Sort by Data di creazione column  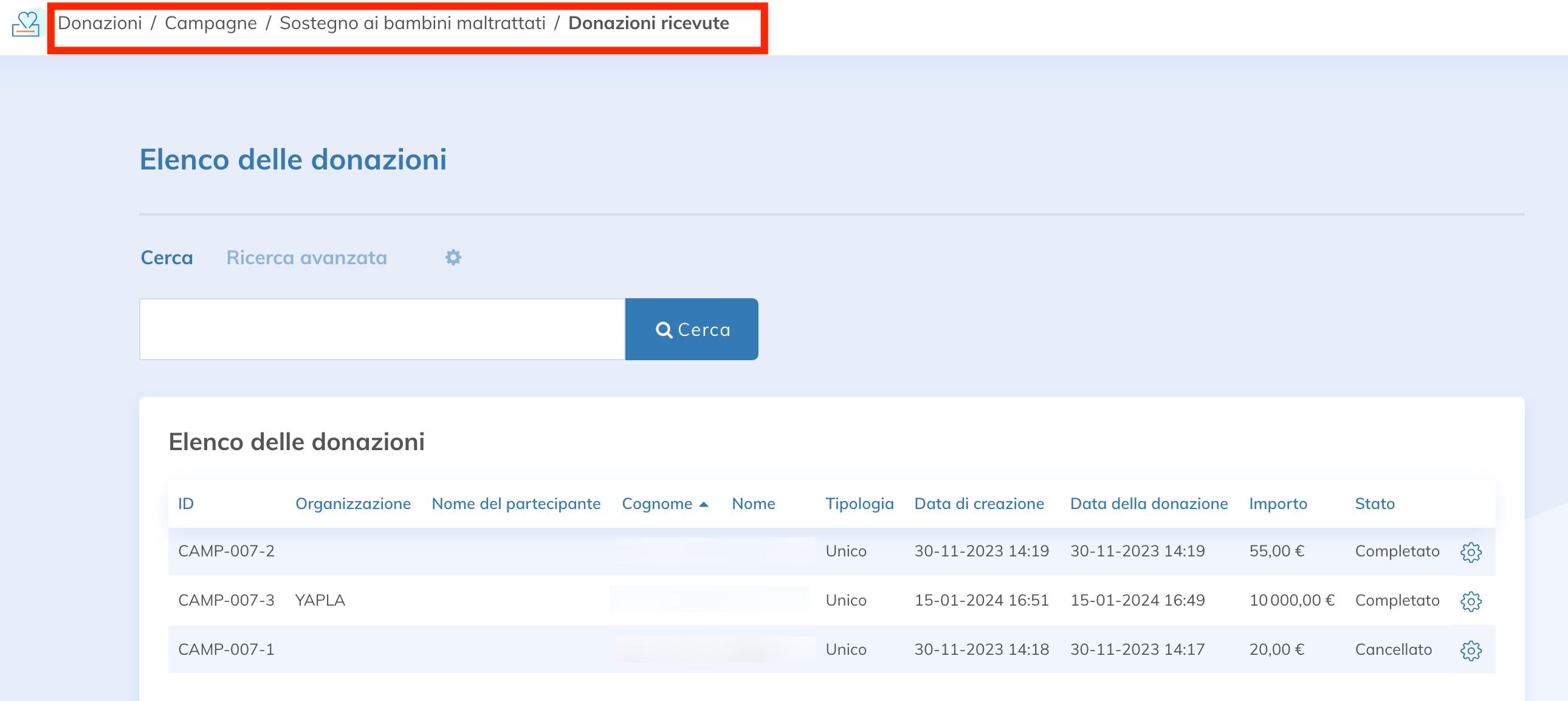point(978,504)
